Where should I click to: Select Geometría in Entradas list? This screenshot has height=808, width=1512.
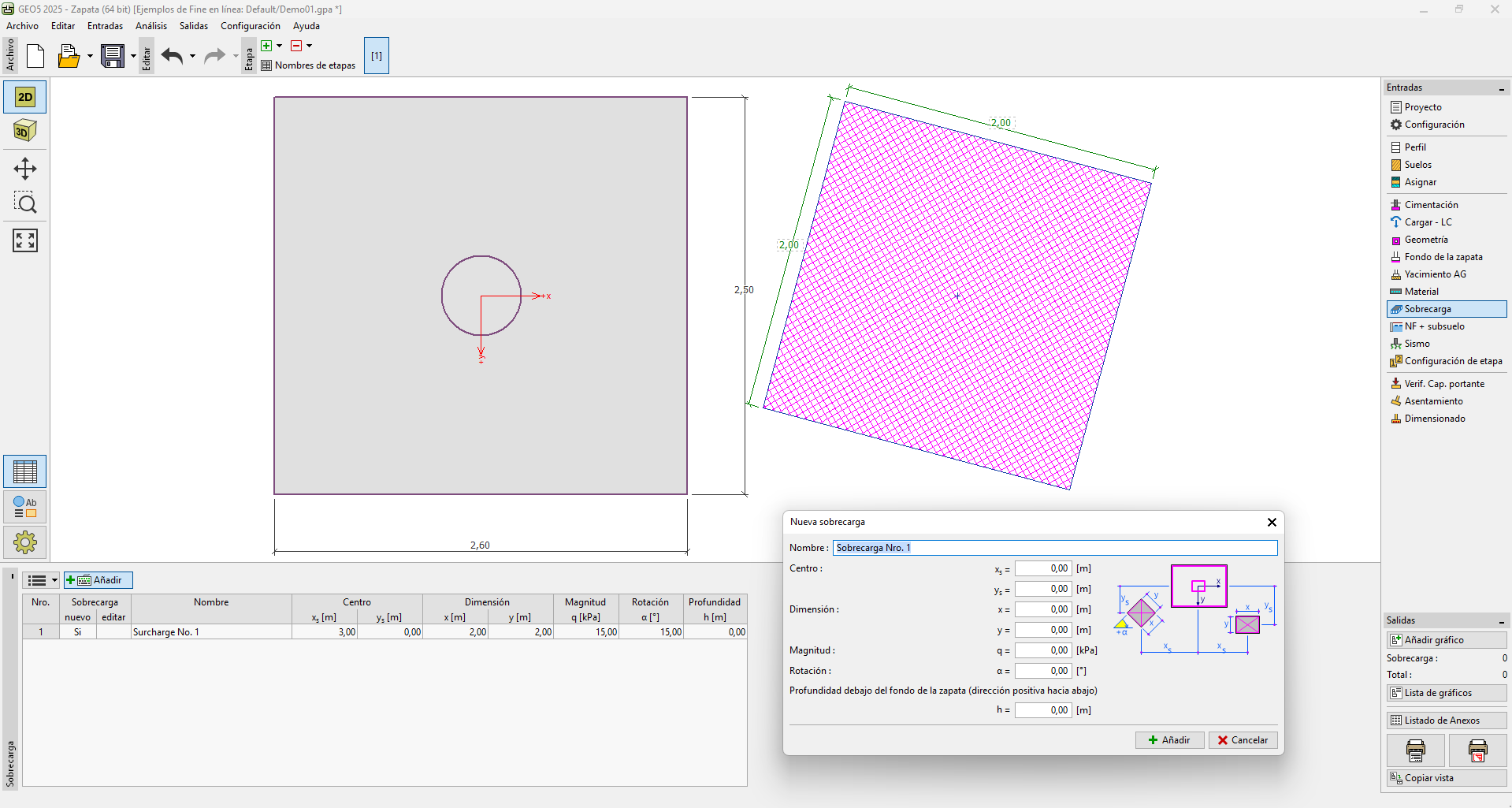click(x=1425, y=240)
